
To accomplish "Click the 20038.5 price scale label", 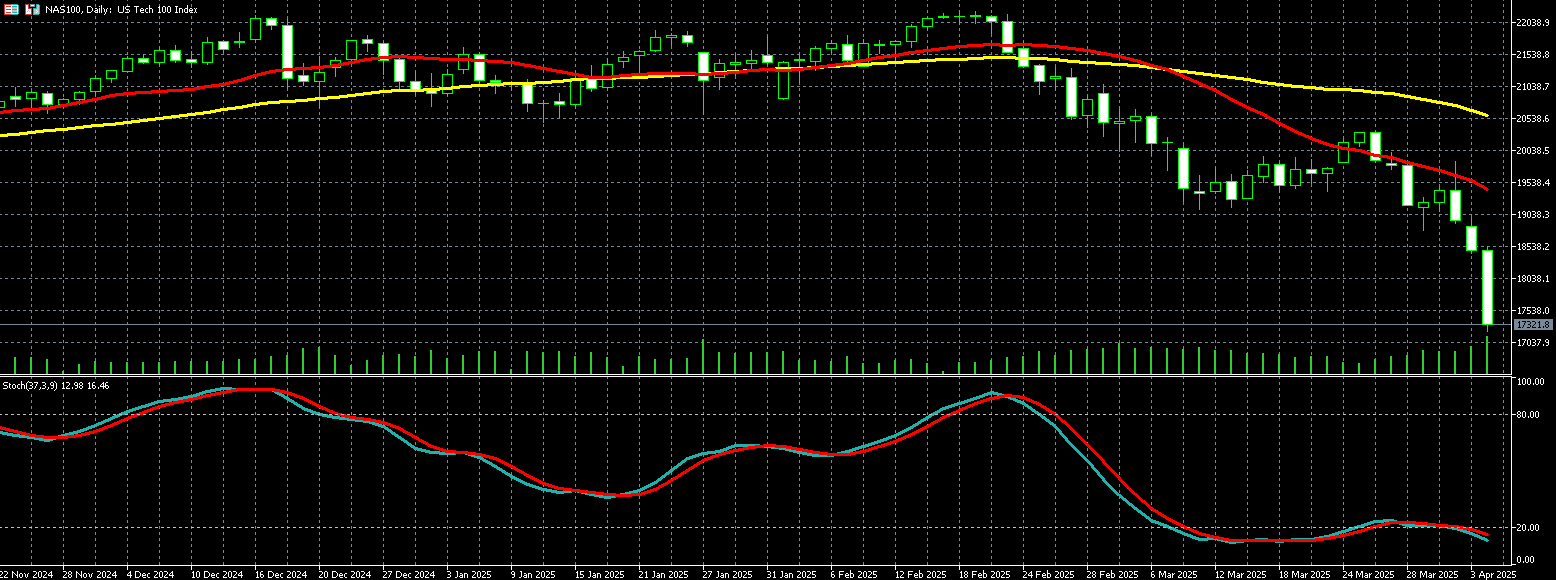I will click(x=1532, y=150).
